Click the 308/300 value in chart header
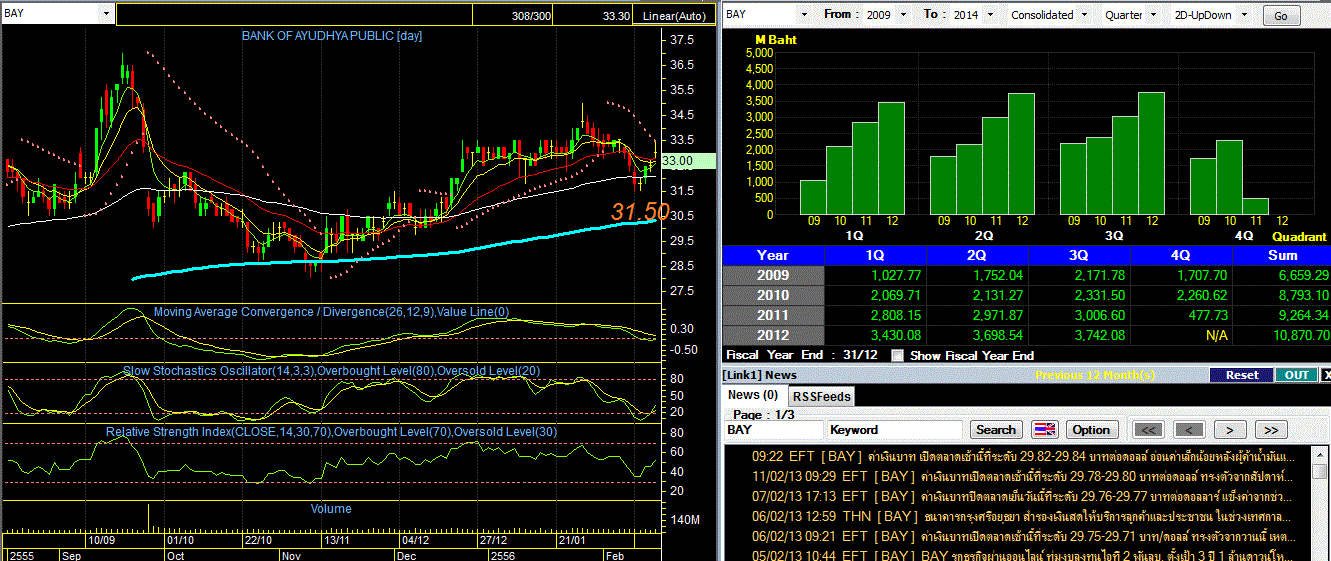The width and height of the screenshot is (1331, 561). [531, 16]
